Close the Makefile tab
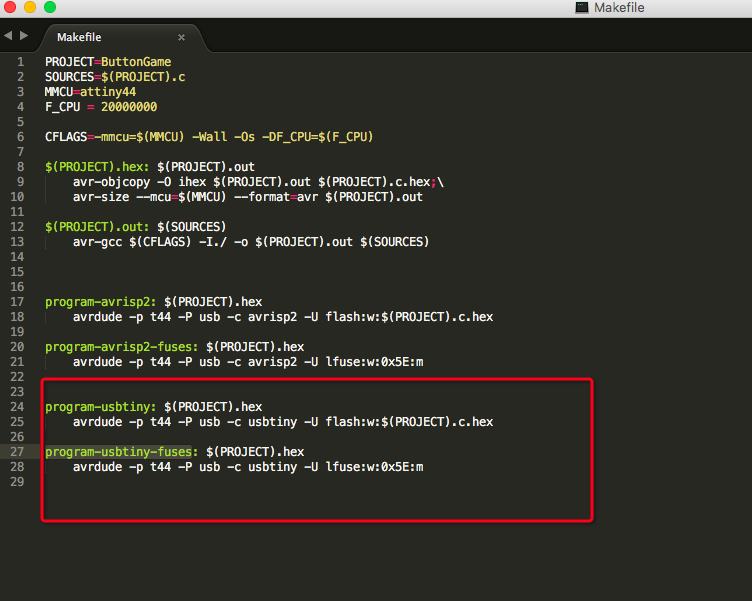 (x=181, y=37)
